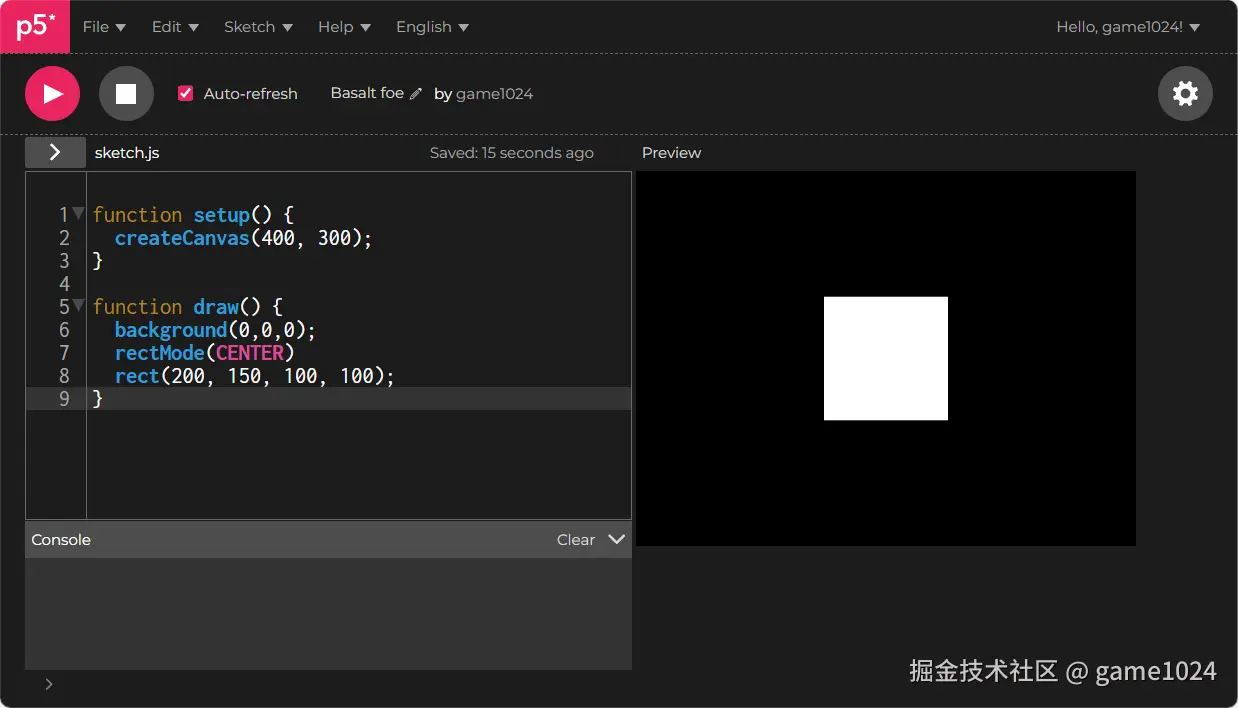
Task: Collapse the console with the down chevron
Action: point(616,539)
